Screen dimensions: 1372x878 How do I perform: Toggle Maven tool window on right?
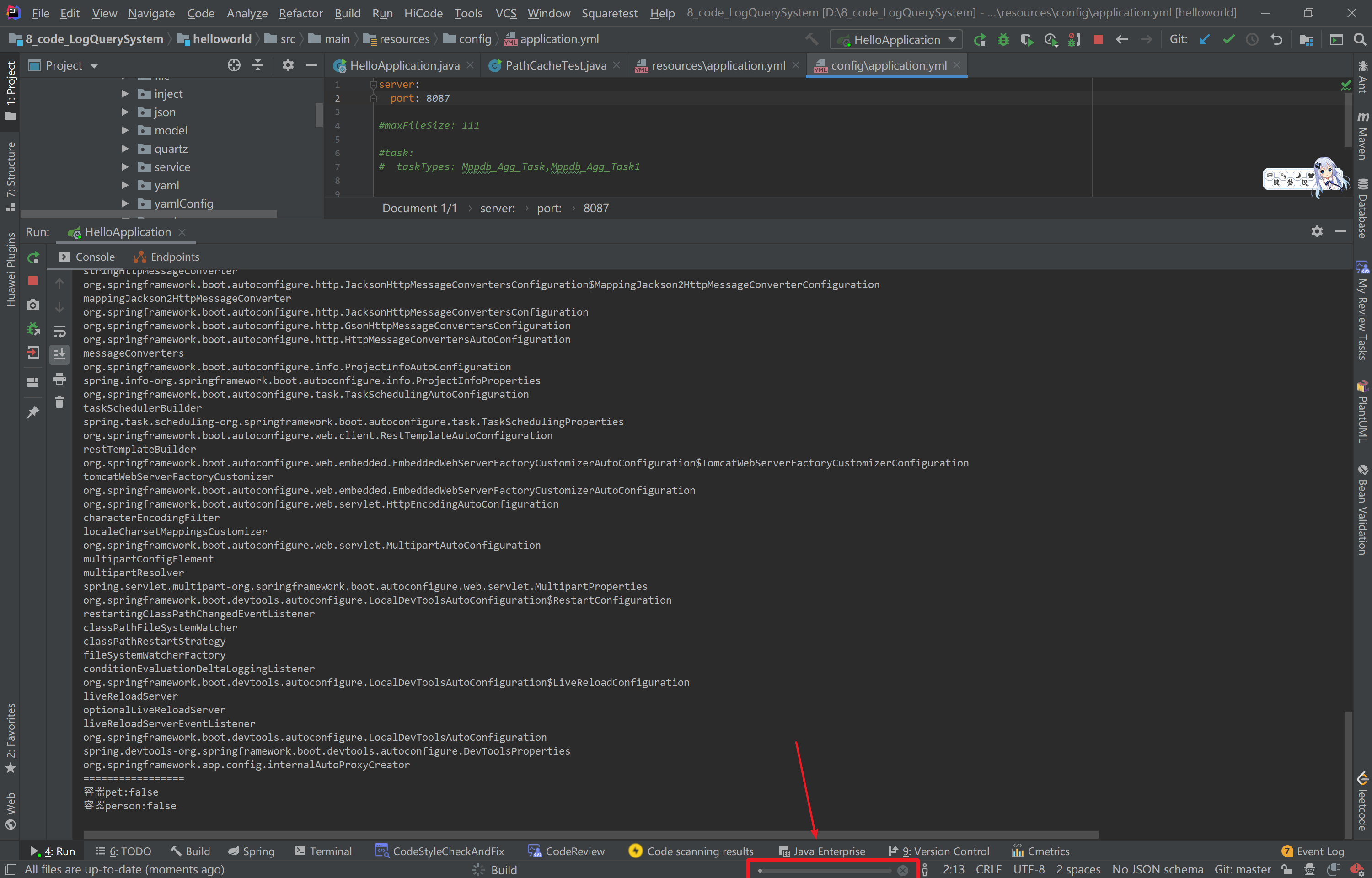pyautogui.click(x=1362, y=136)
